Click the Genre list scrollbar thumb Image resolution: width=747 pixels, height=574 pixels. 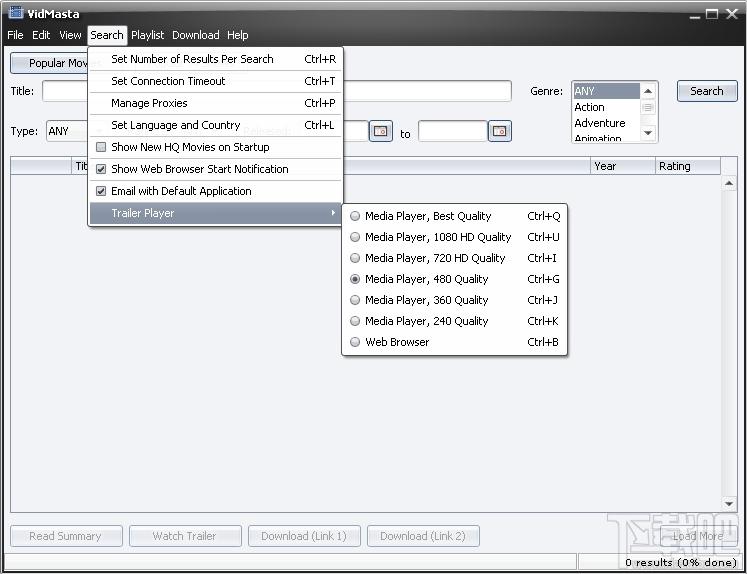point(648,108)
